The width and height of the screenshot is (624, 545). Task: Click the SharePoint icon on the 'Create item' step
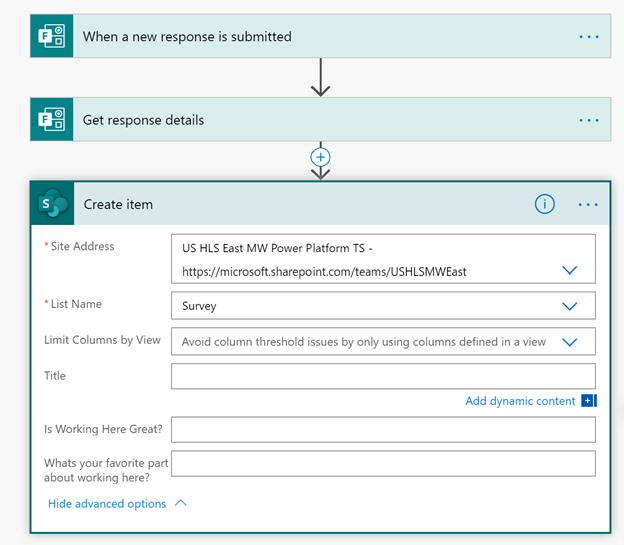click(53, 203)
